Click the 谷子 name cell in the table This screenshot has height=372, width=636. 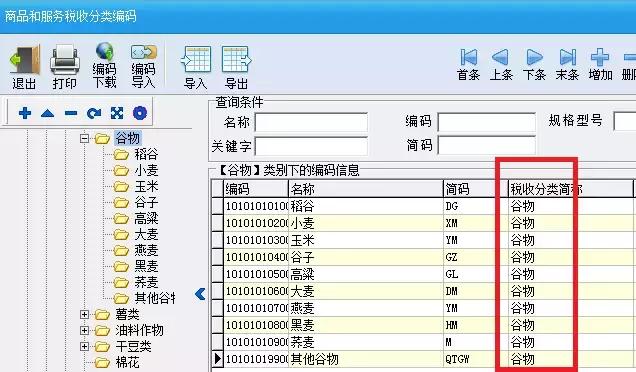point(366,257)
